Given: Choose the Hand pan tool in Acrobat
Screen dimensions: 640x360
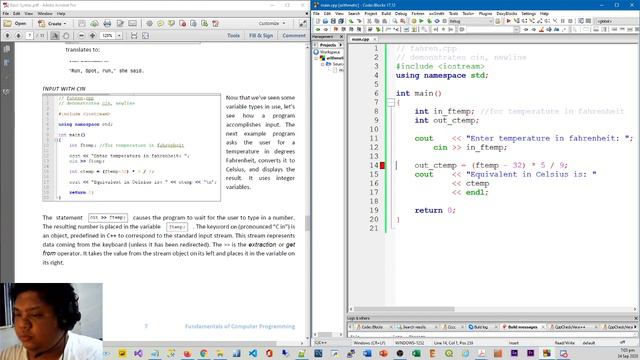Looking at the screenshot, I should 66,36.
